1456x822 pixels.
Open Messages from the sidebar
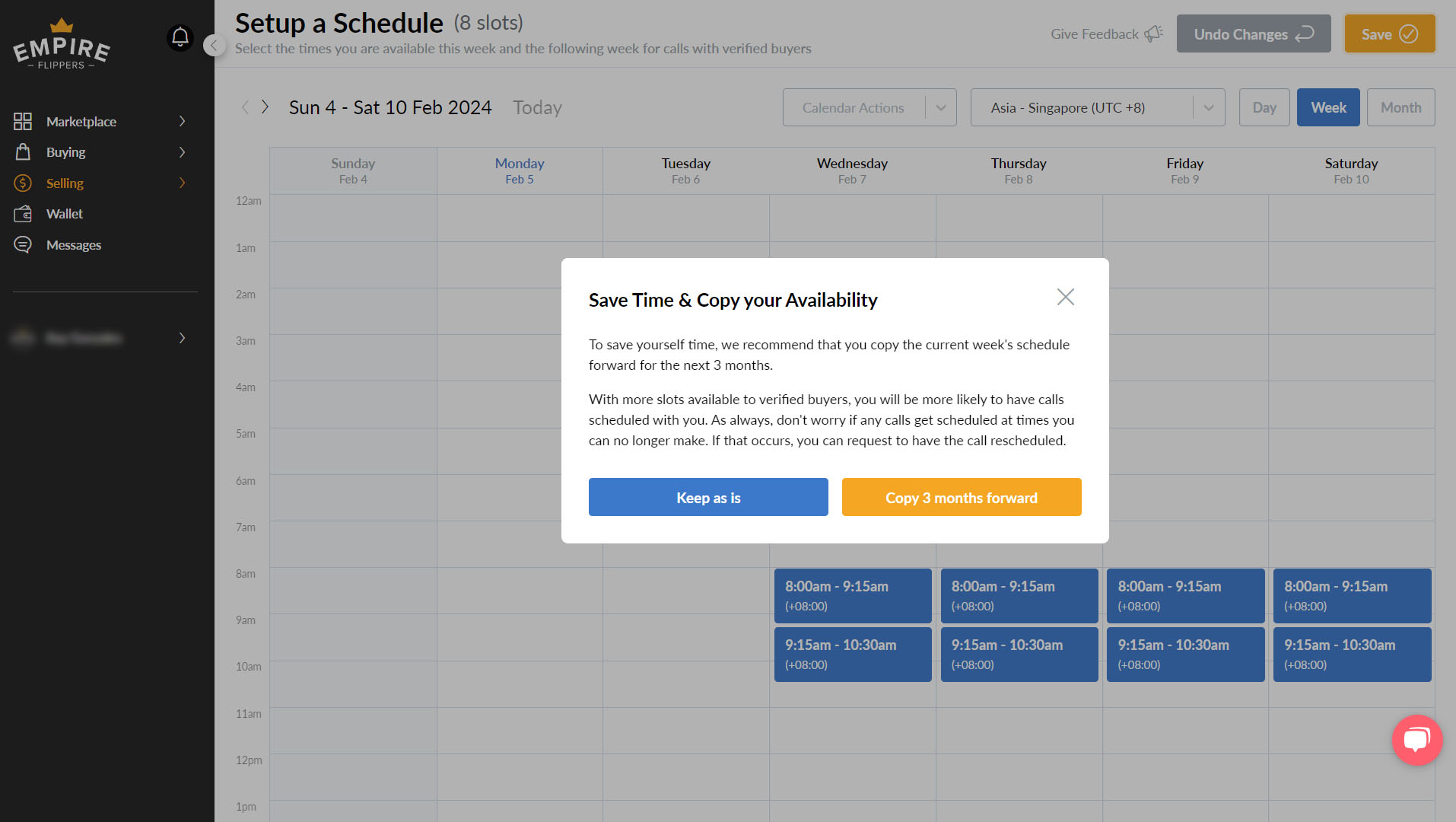pyautogui.click(x=73, y=245)
